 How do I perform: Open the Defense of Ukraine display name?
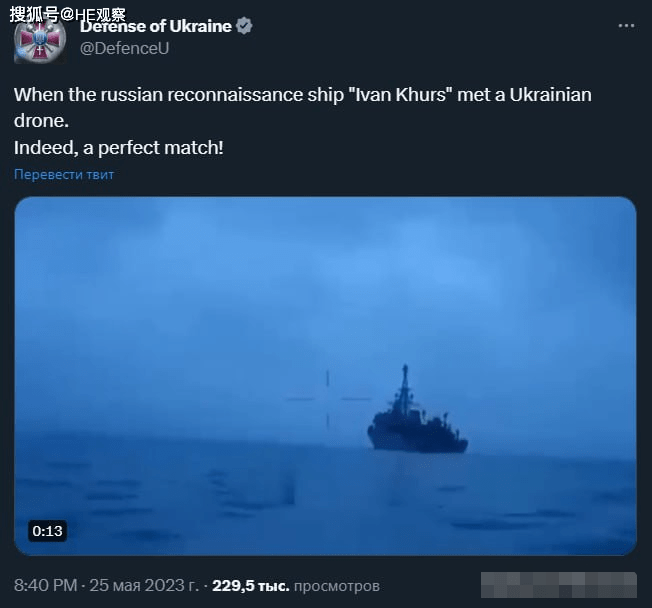tap(156, 27)
